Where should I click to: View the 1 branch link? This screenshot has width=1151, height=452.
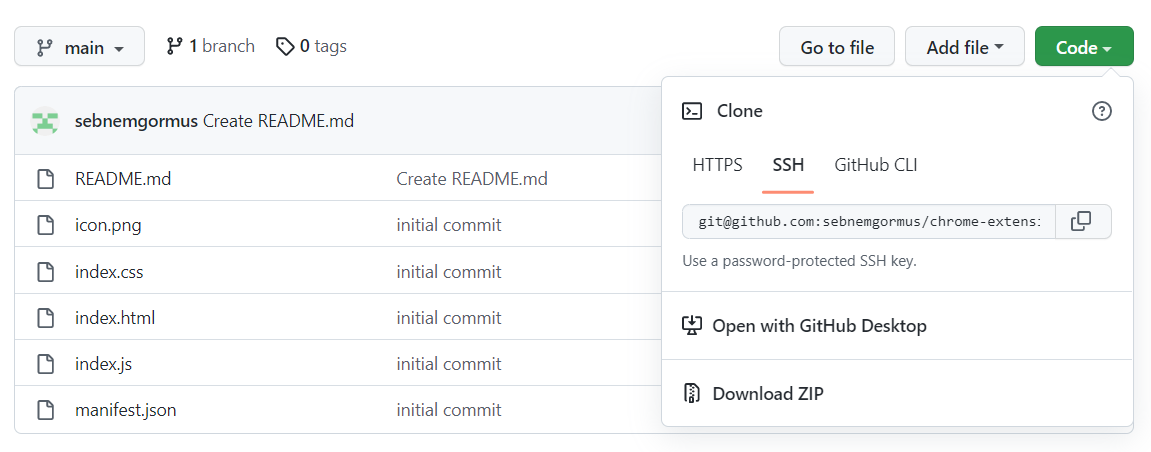pos(210,46)
